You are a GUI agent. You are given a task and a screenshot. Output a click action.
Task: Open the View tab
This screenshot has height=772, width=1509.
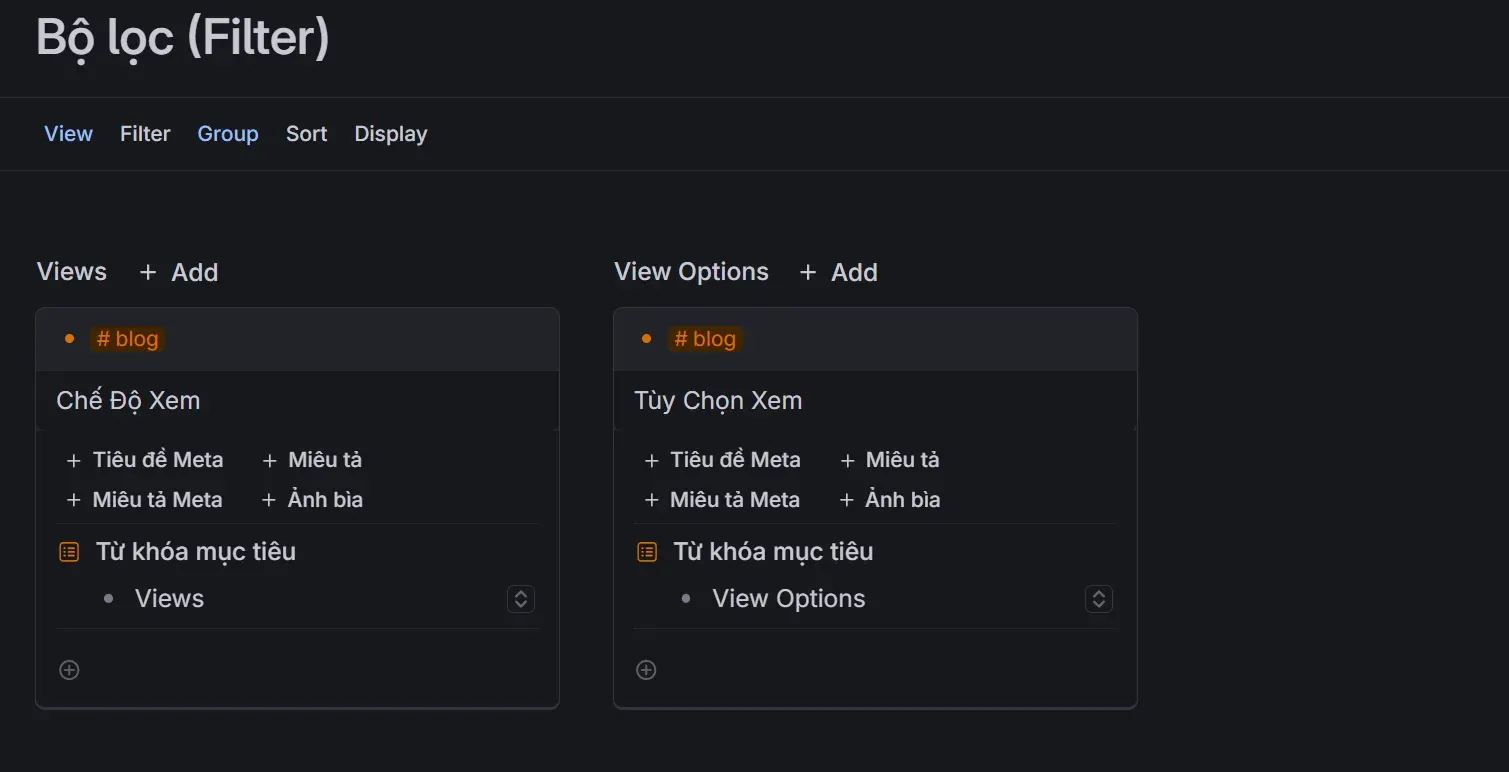pos(68,134)
